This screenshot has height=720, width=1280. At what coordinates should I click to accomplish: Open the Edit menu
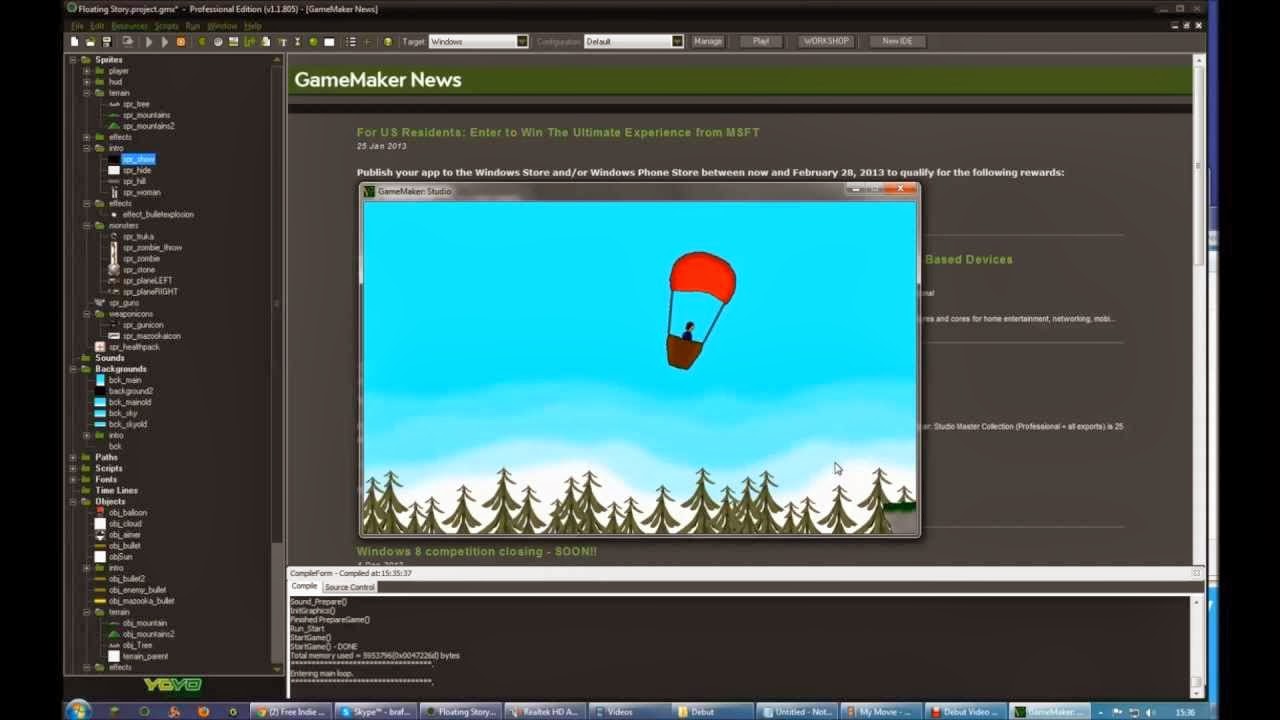(x=97, y=26)
